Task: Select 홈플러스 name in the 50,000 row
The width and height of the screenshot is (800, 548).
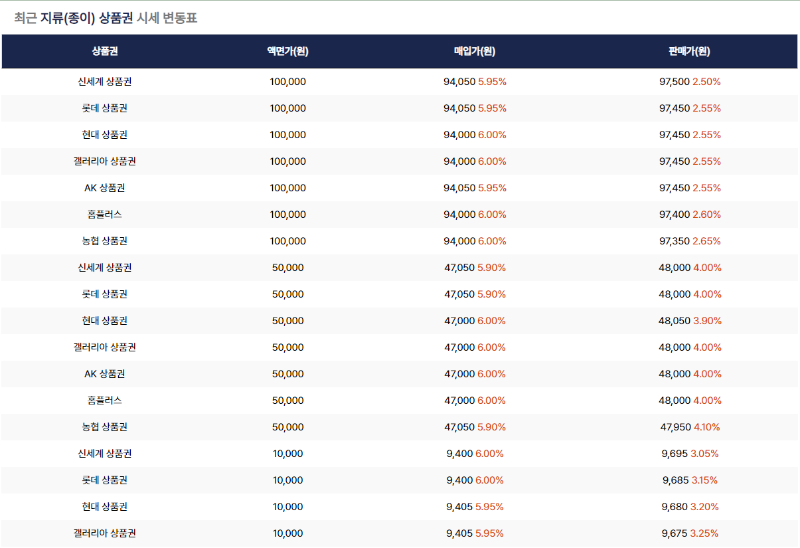Action: (x=105, y=400)
